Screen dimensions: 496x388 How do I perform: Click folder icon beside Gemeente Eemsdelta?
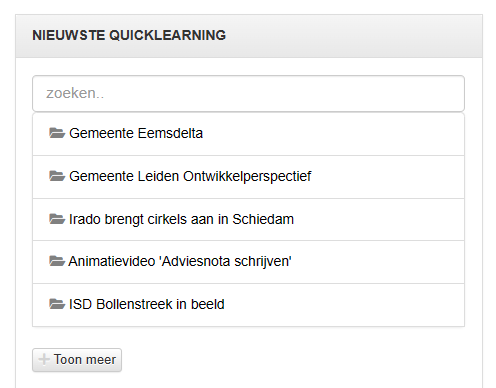(x=57, y=133)
